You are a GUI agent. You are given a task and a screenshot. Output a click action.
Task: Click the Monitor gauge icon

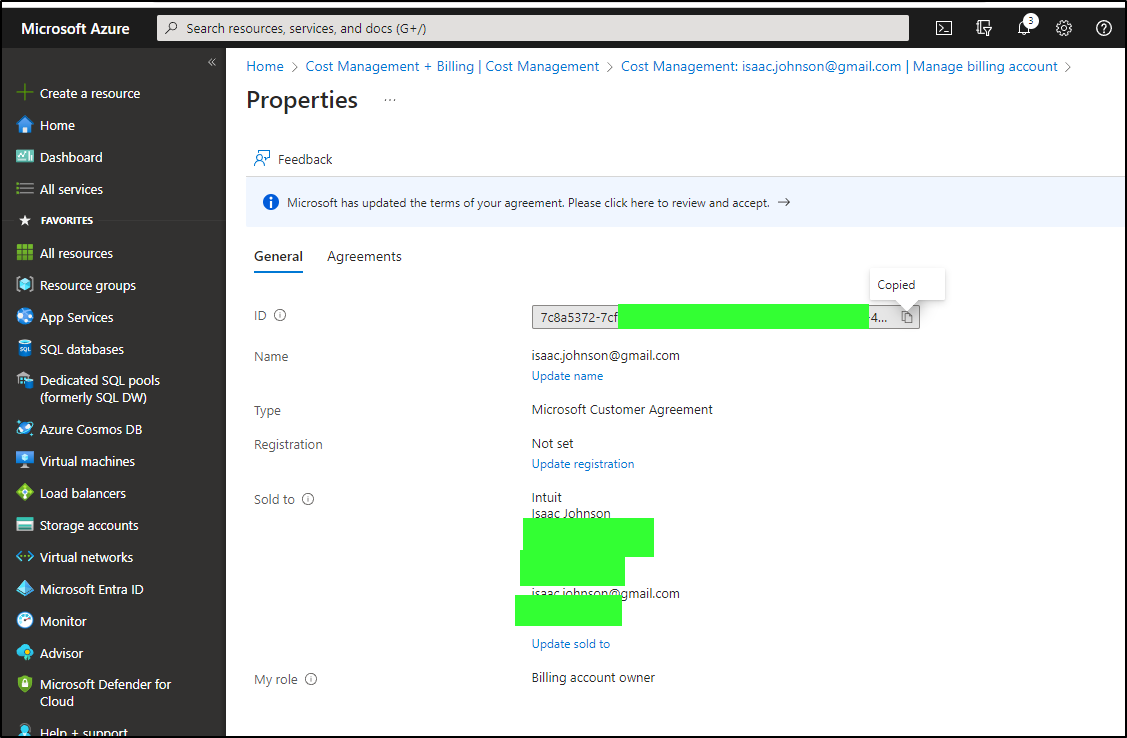click(24, 621)
